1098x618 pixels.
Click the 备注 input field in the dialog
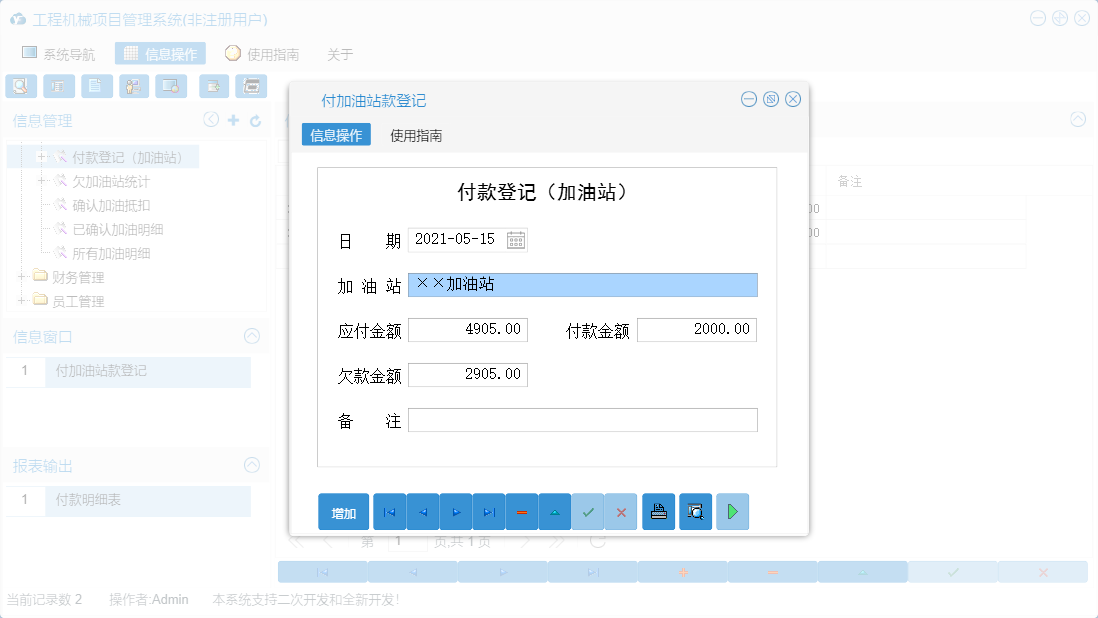[x=583, y=419]
